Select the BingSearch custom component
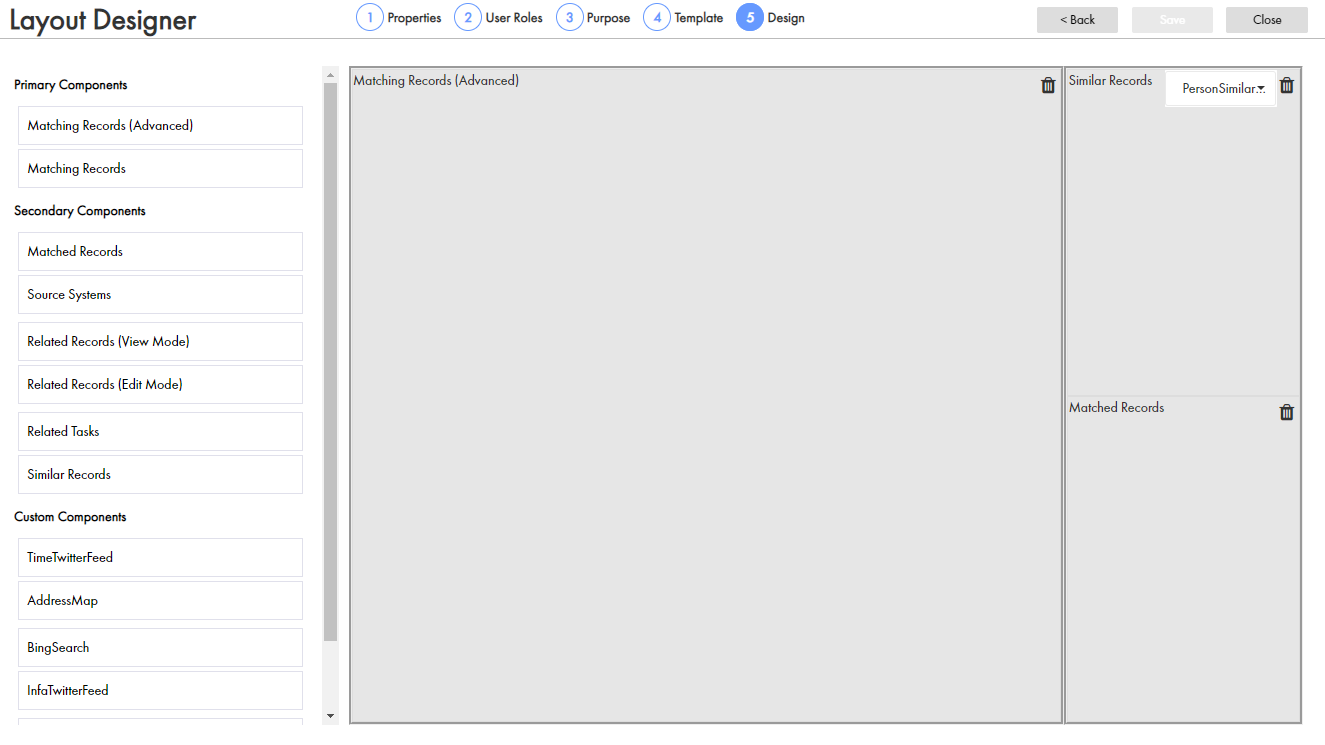Viewport: 1325px width, 745px height. [160, 648]
